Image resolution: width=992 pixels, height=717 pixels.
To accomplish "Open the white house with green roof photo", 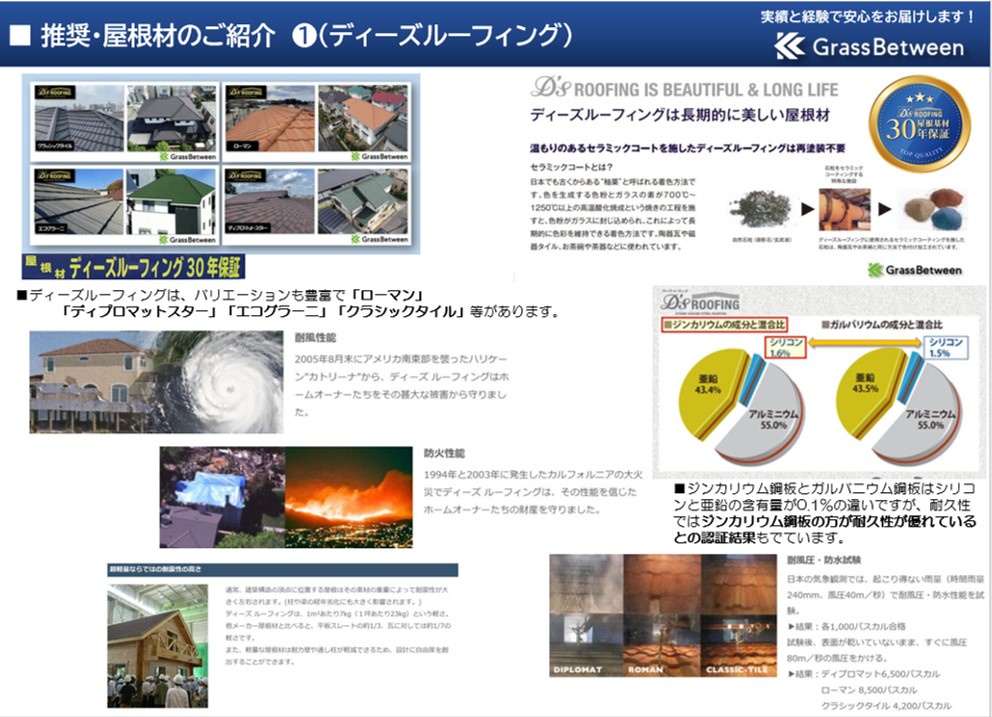I will (171, 201).
